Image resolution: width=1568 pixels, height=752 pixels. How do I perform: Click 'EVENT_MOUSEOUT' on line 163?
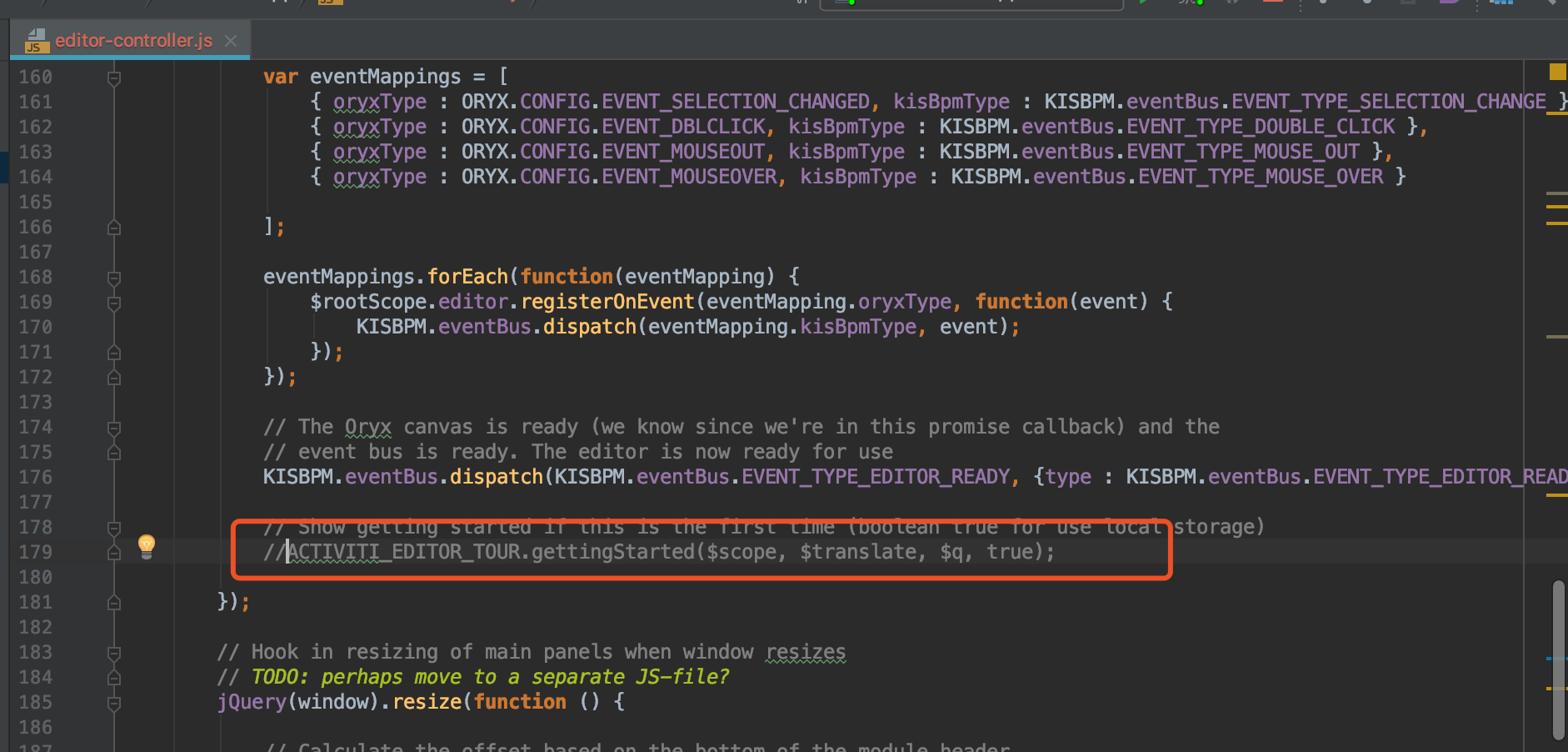(x=683, y=152)
